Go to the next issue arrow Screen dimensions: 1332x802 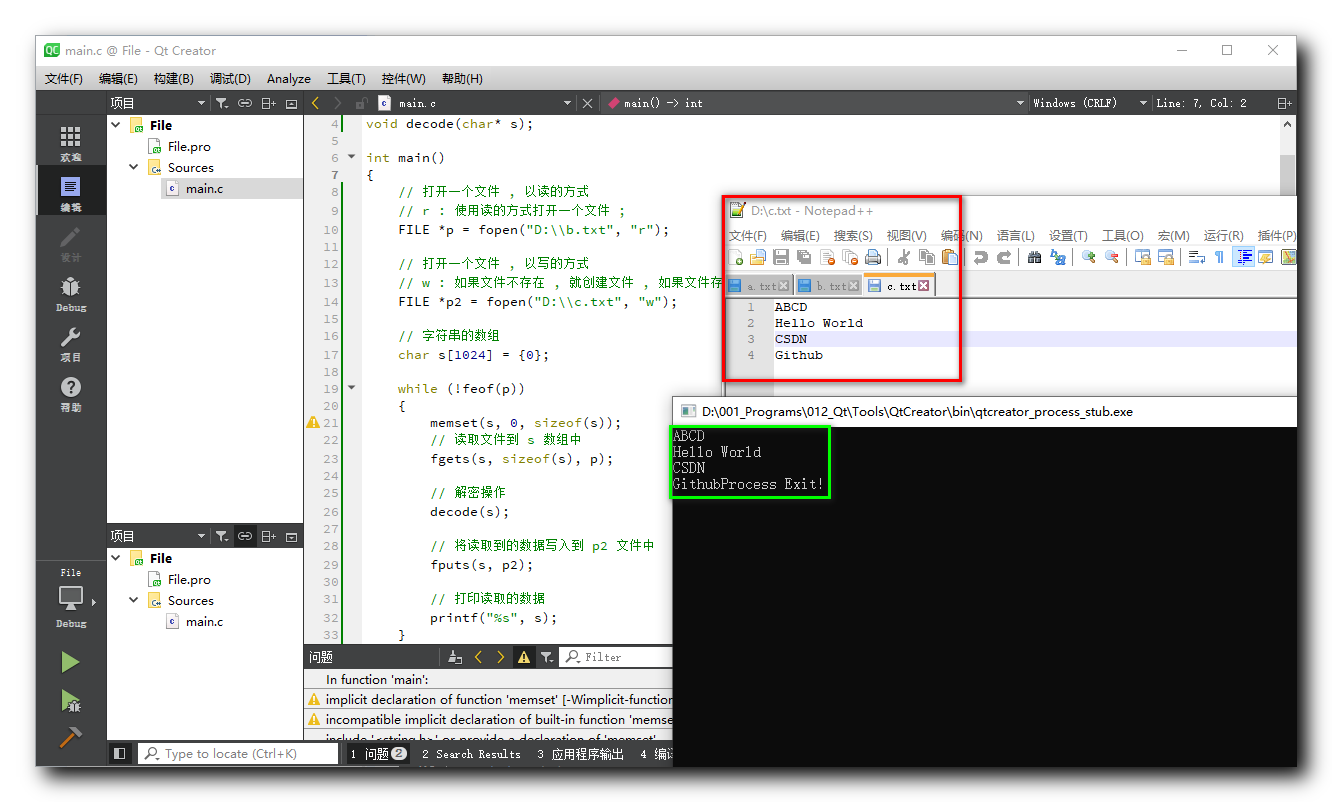(501, 657)
